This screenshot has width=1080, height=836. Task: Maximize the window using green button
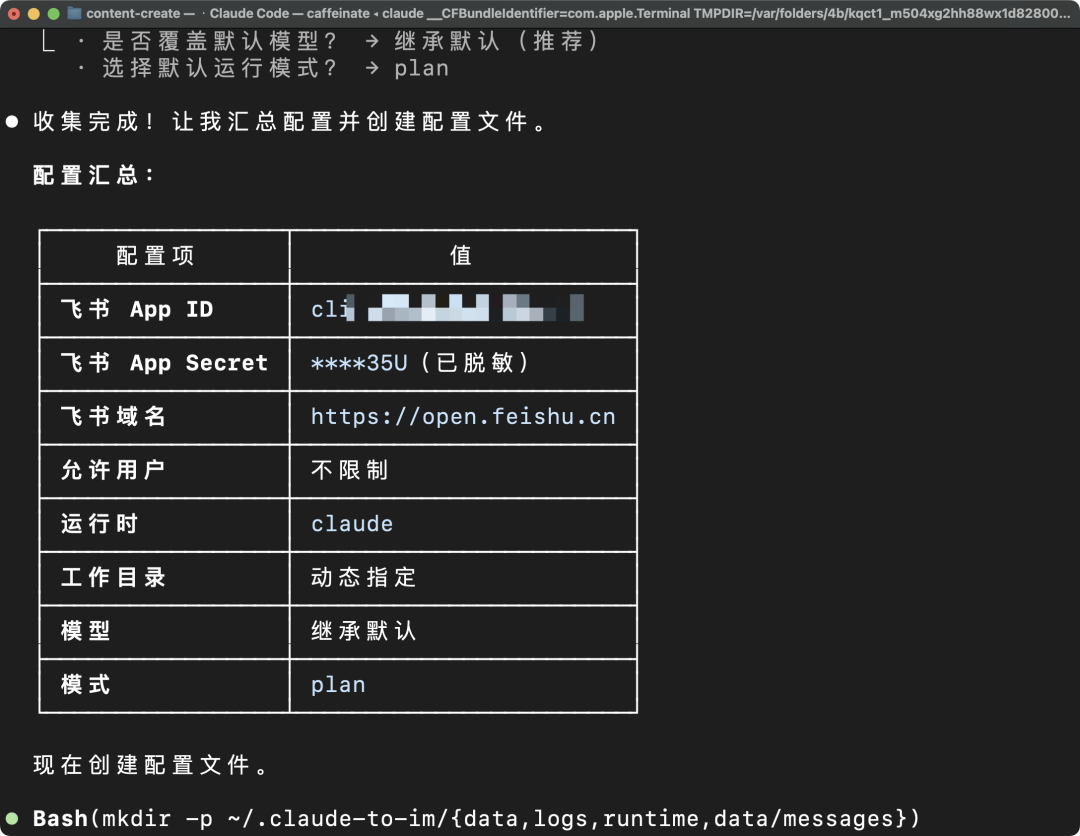(x=53, y=14)
